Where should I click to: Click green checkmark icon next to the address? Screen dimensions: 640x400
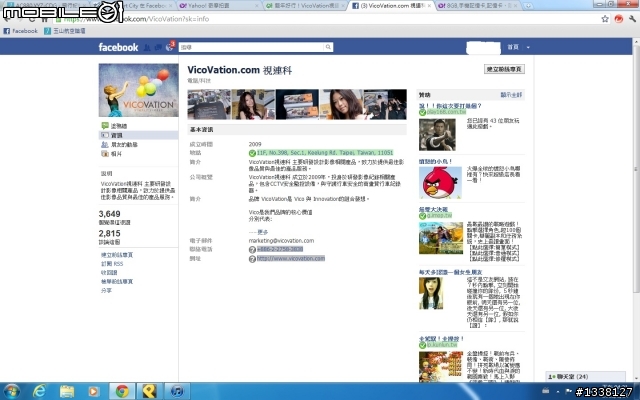[x=252, y=153]
